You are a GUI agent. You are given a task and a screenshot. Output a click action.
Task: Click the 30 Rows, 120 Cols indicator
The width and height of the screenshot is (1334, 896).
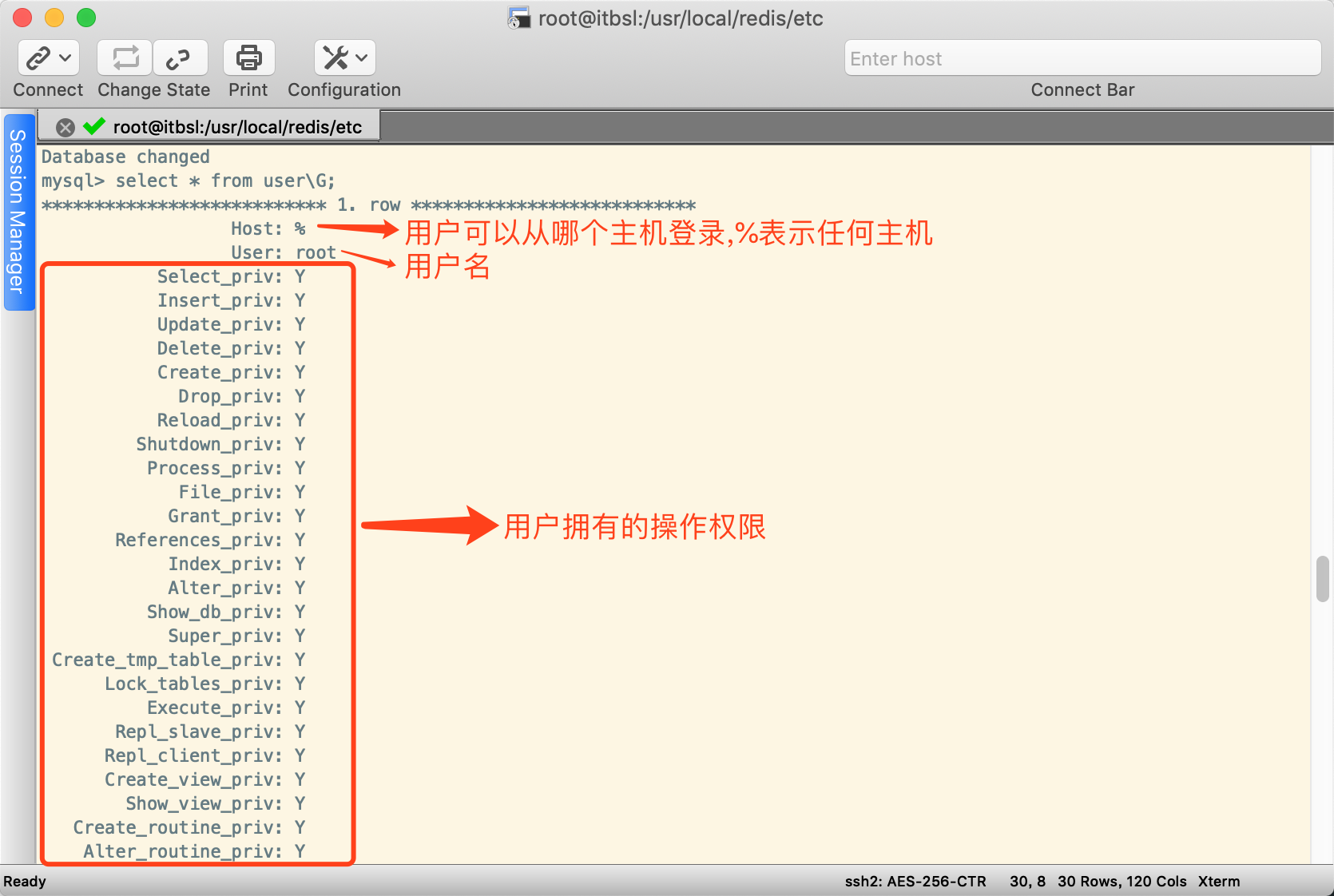(x=1122, y=881)
